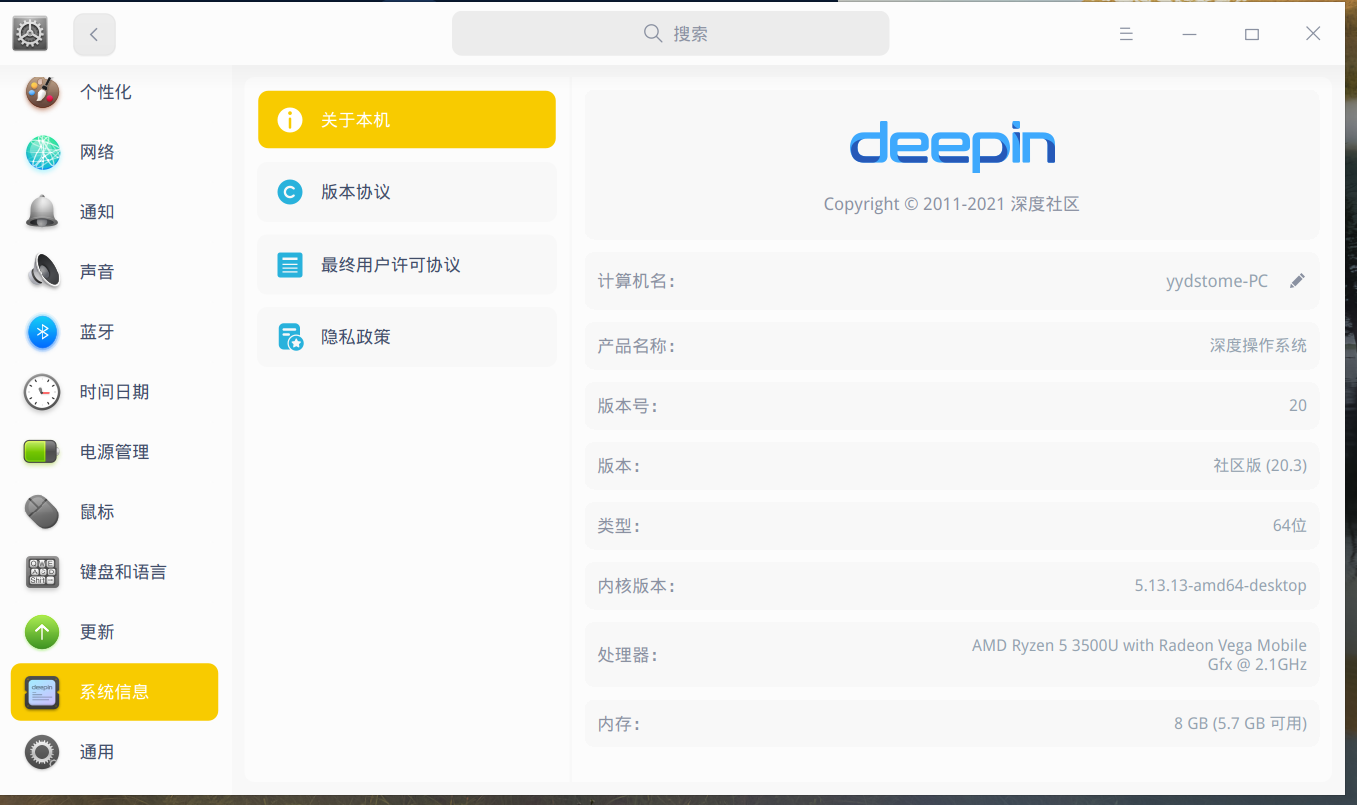Open the 更新 green arrow icon
Viewport: 1357px width, 805px height.
42,632
